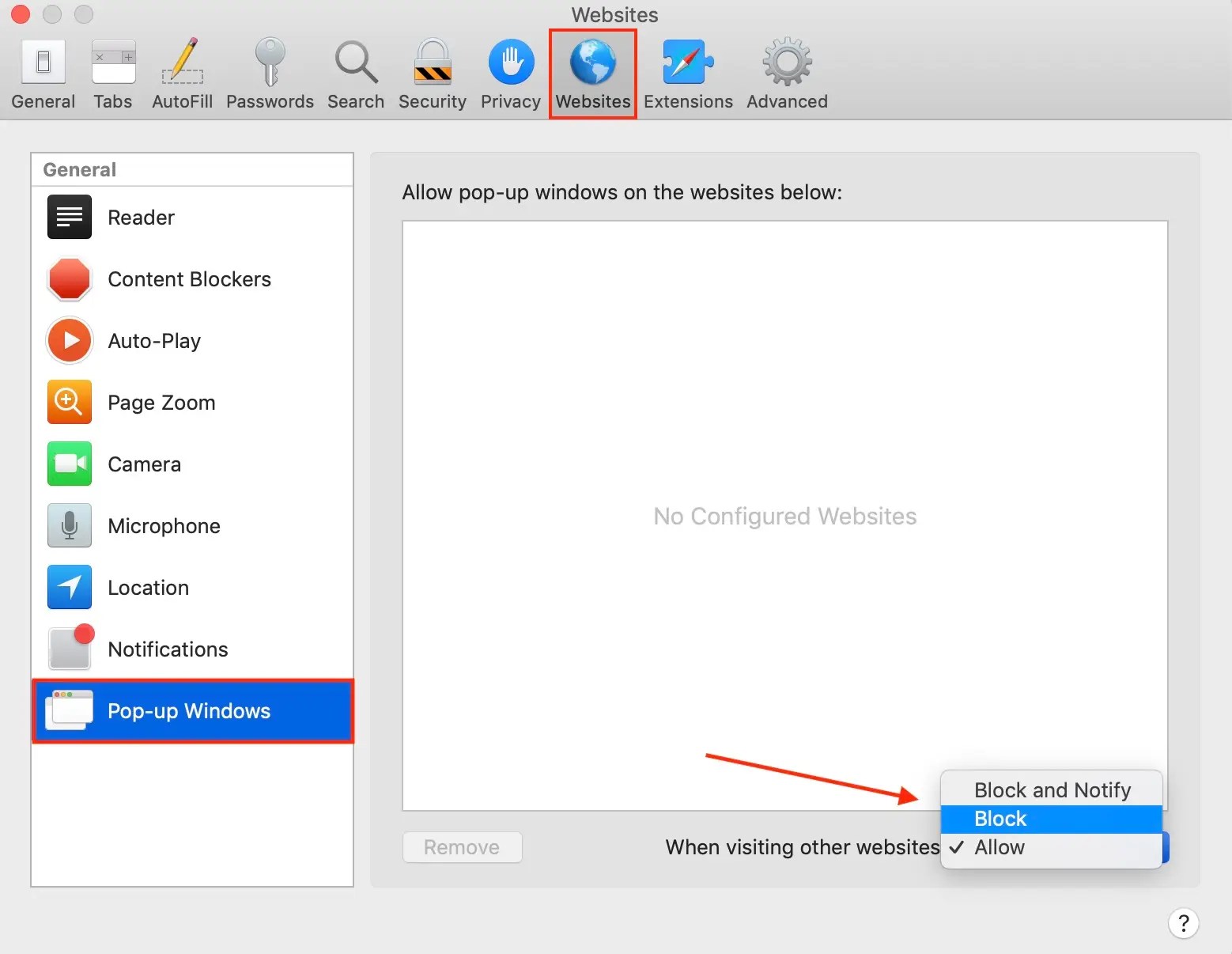Open the Advanced gear icon
Screen dimensions: 1232x954
[787, 62]
